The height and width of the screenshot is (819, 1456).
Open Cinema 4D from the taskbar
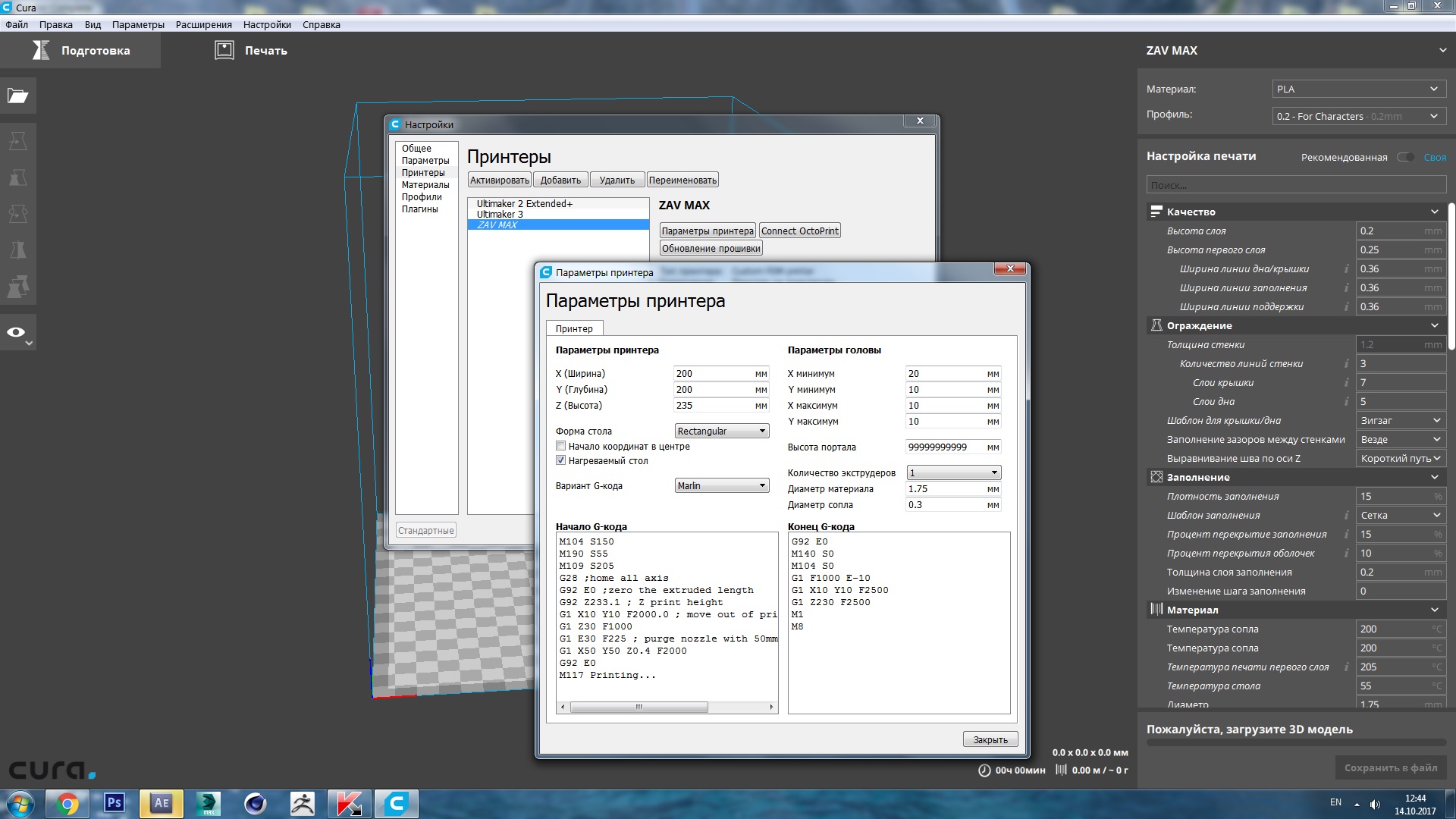click(x=256, y=803)
